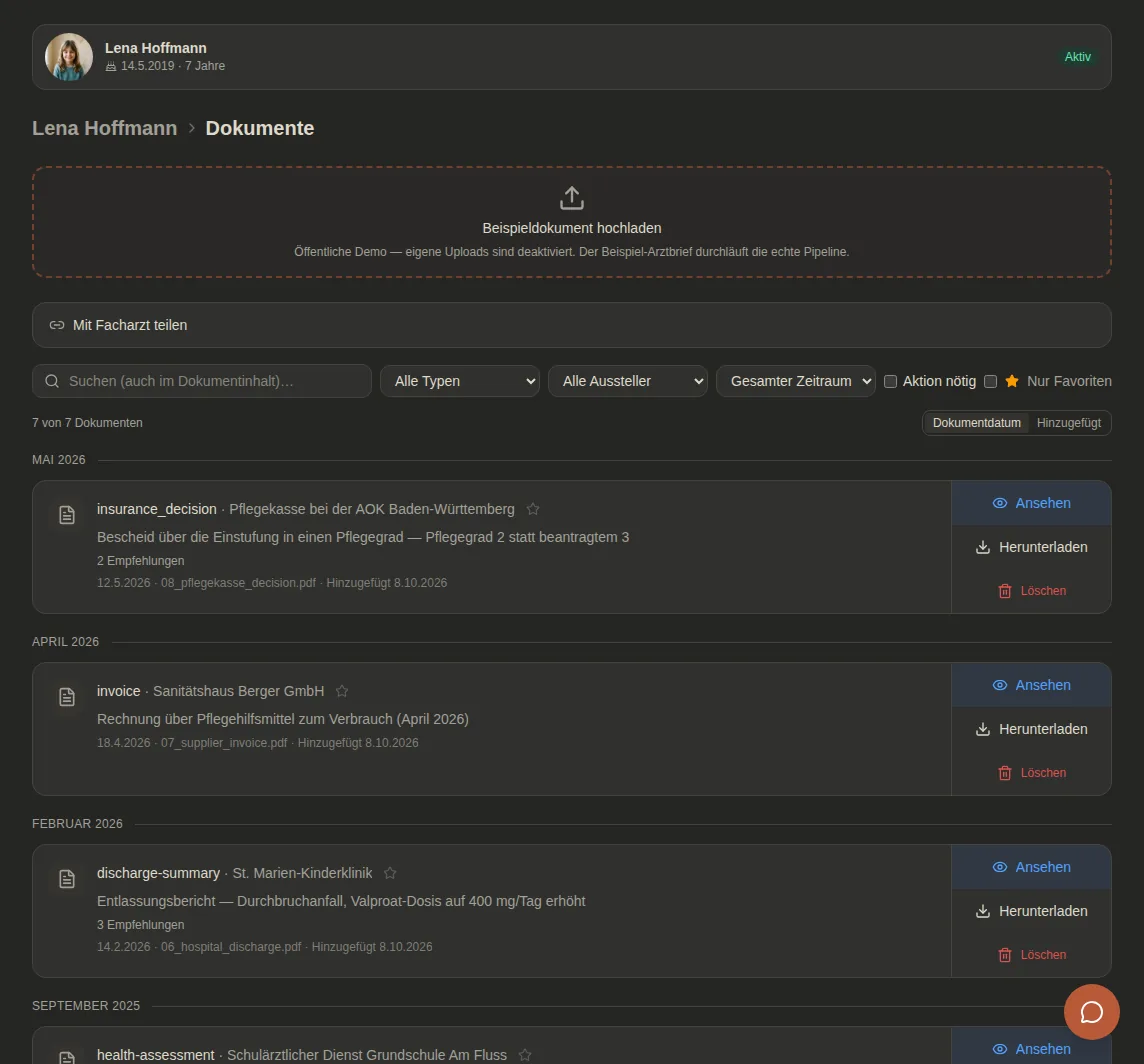Screen dimensions: 1144x1064
Task: Click the document search input field
Action: click(201, 381)
